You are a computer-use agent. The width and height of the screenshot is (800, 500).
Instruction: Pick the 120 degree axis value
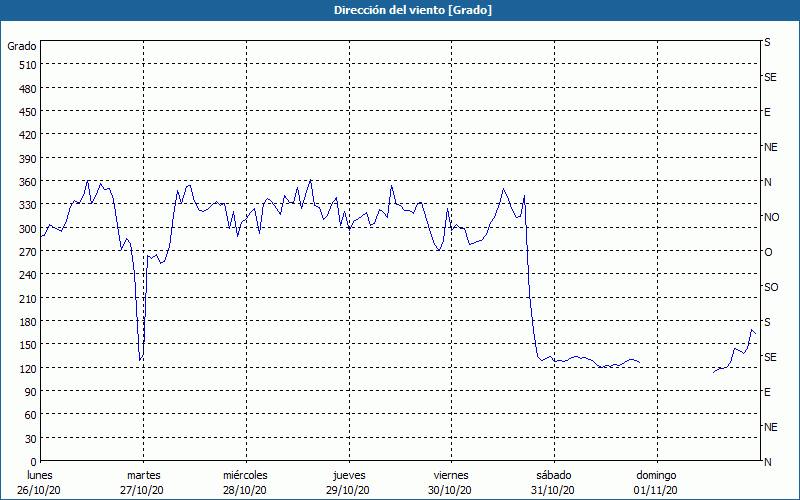[29, 368]
